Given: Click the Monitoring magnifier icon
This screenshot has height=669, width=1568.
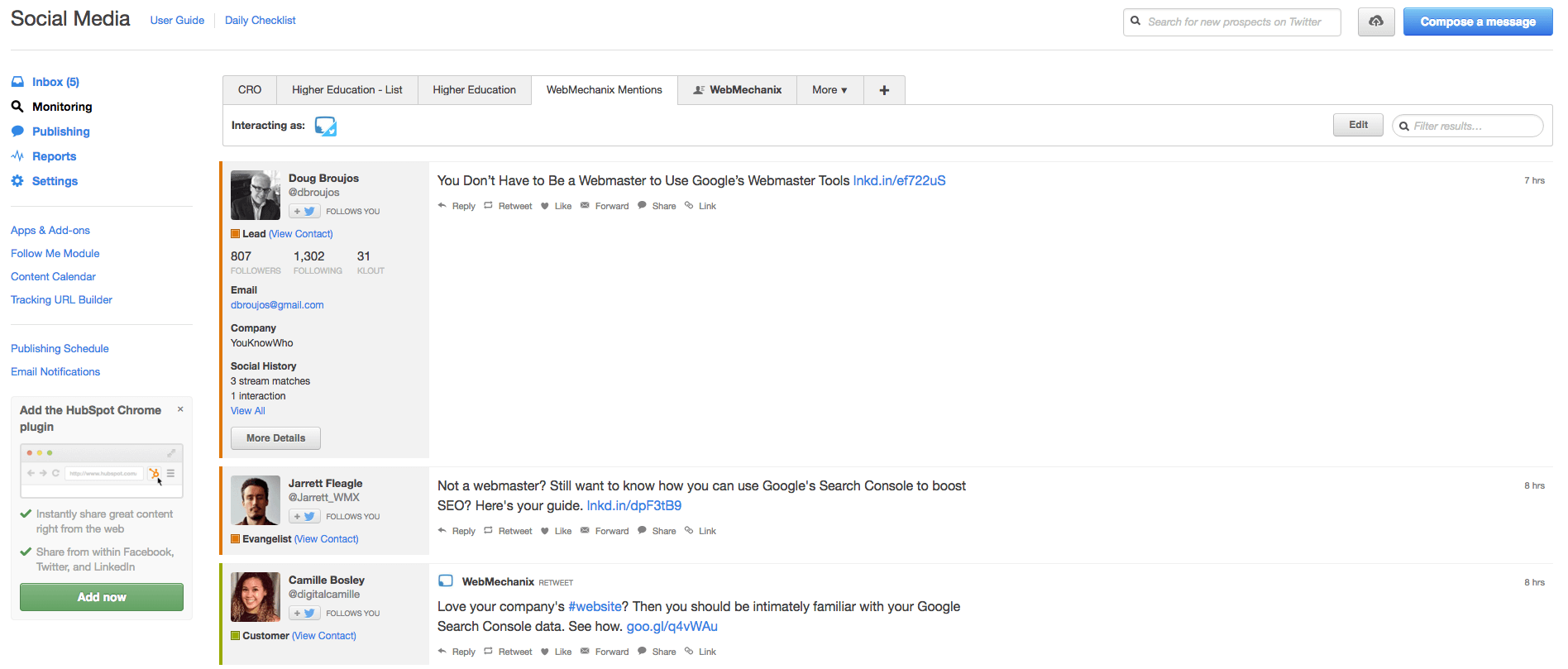Looking at the screenshot, I should pyautogui.click(x=17, y=107).
